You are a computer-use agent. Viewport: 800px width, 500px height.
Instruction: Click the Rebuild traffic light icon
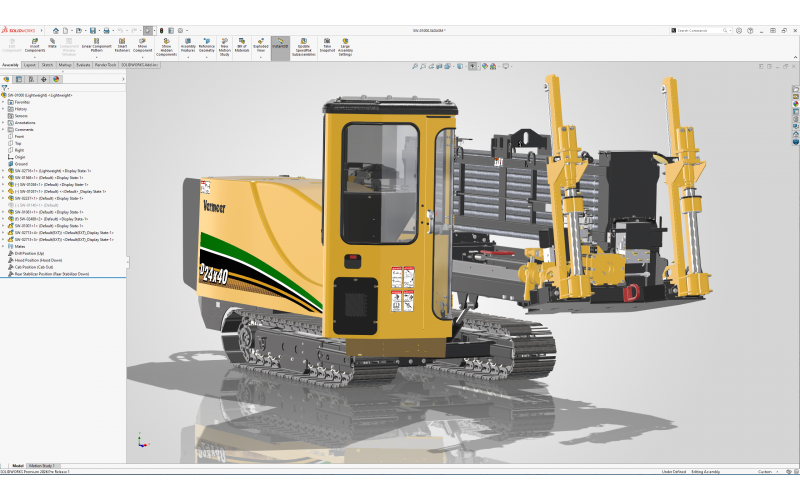(161, 31)
